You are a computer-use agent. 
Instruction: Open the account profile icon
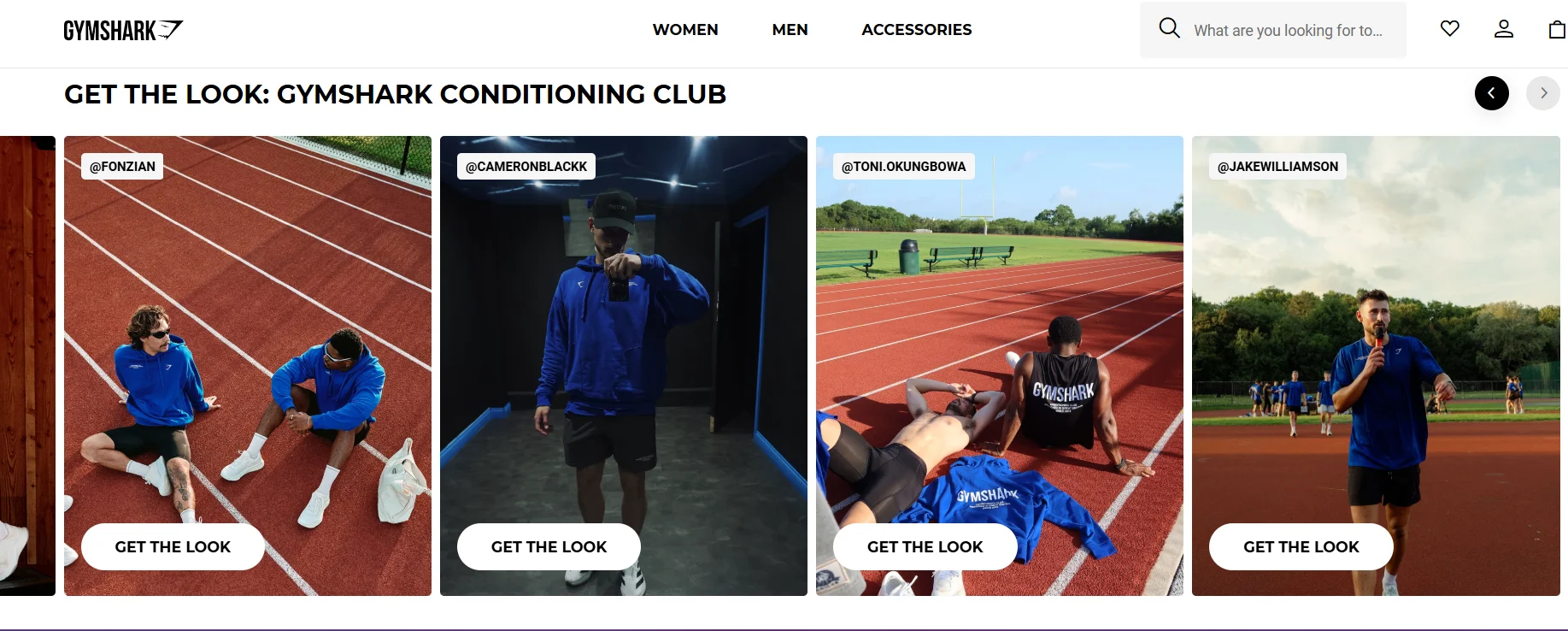click(1504, 29)
